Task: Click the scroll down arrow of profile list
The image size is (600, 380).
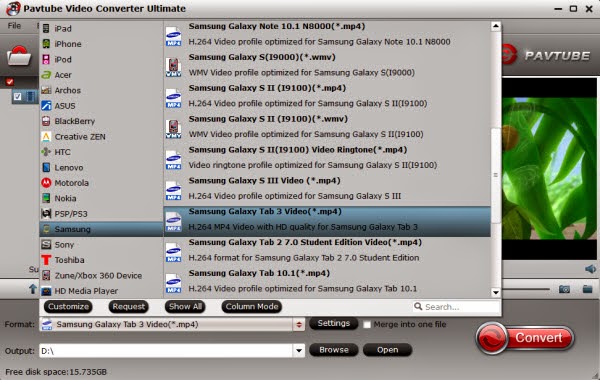Action: tap(496, 293)
